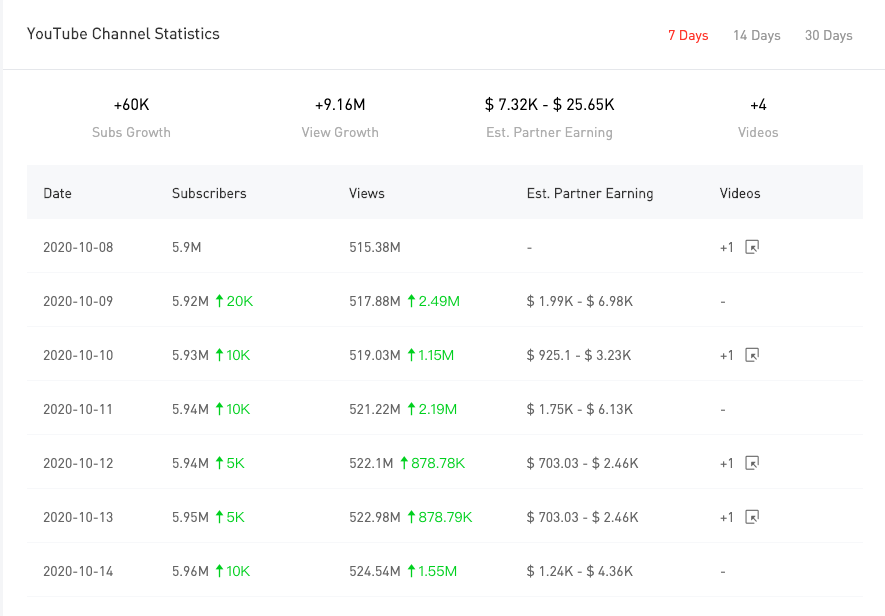Switch to the 7 Days tab
This screenshot has width=885, height=616.
point(688,35)
